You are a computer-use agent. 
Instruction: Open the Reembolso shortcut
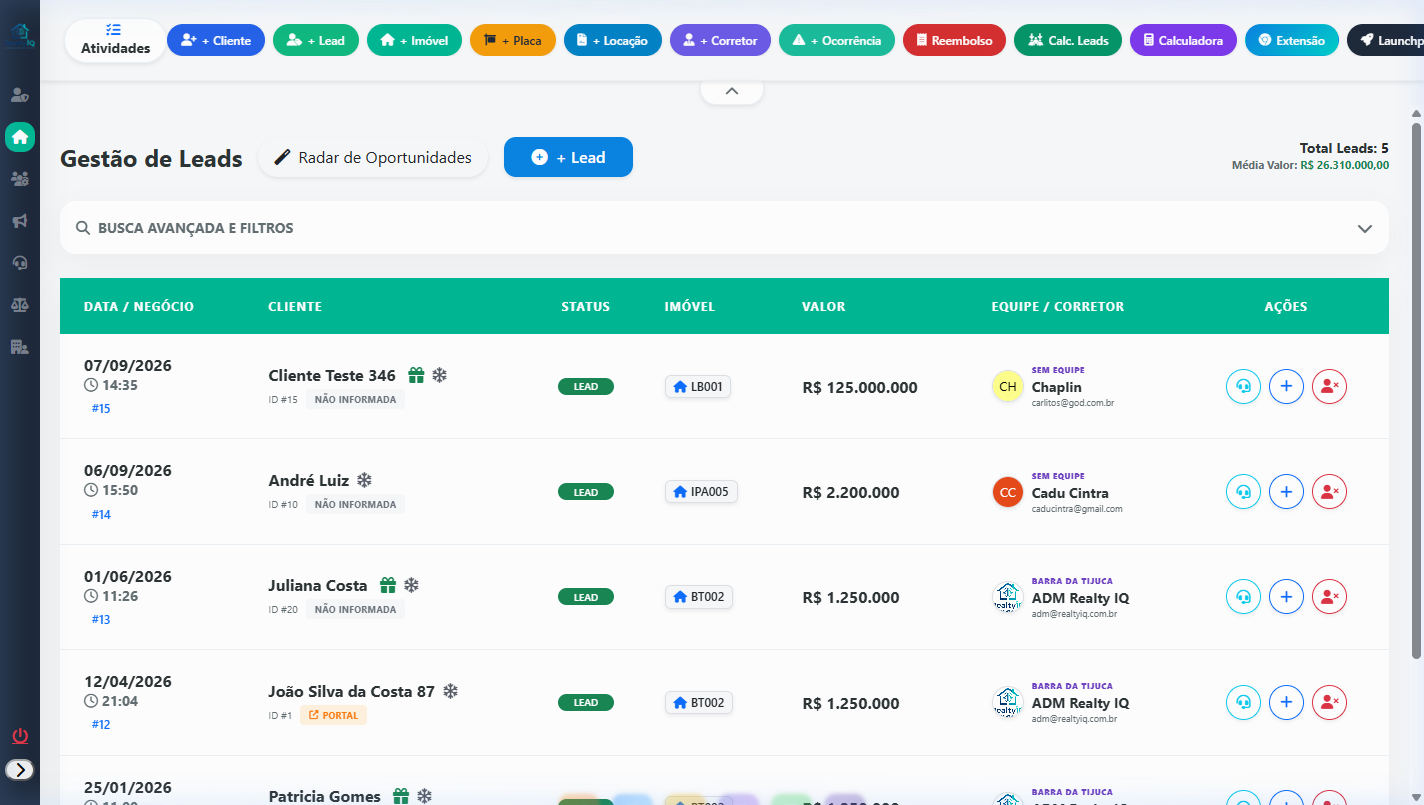(954, 41)
